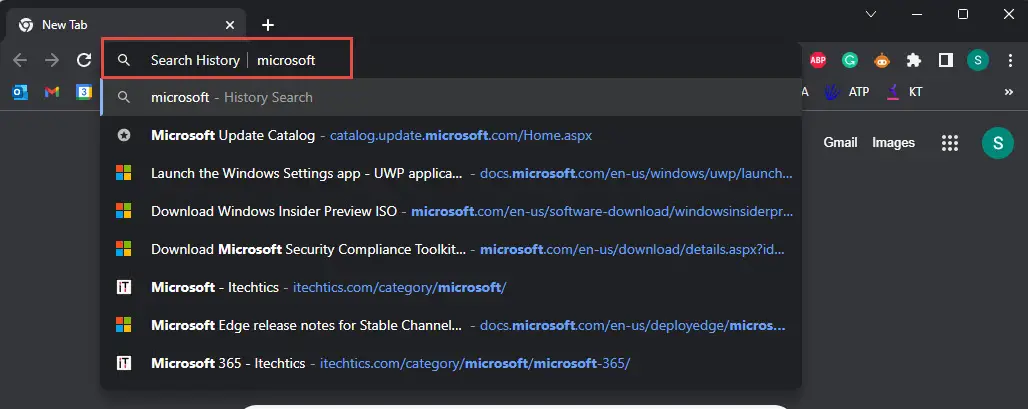The width and height of the screenshot is (1028, 409).
Task: Click the Search History chip in address bar
Action: [x=195, y=60]
